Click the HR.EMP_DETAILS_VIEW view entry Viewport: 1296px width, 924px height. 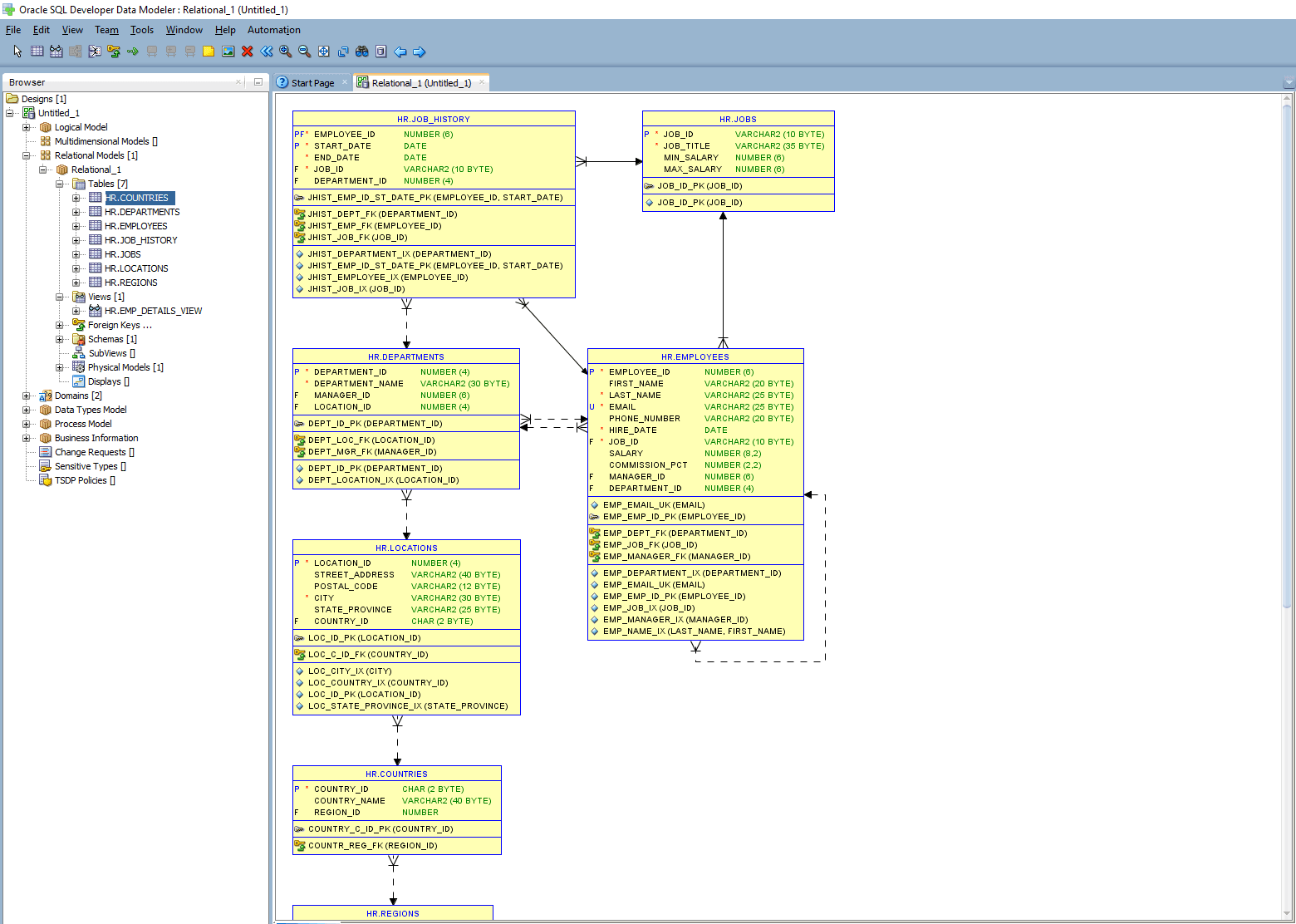pos(153,310)
